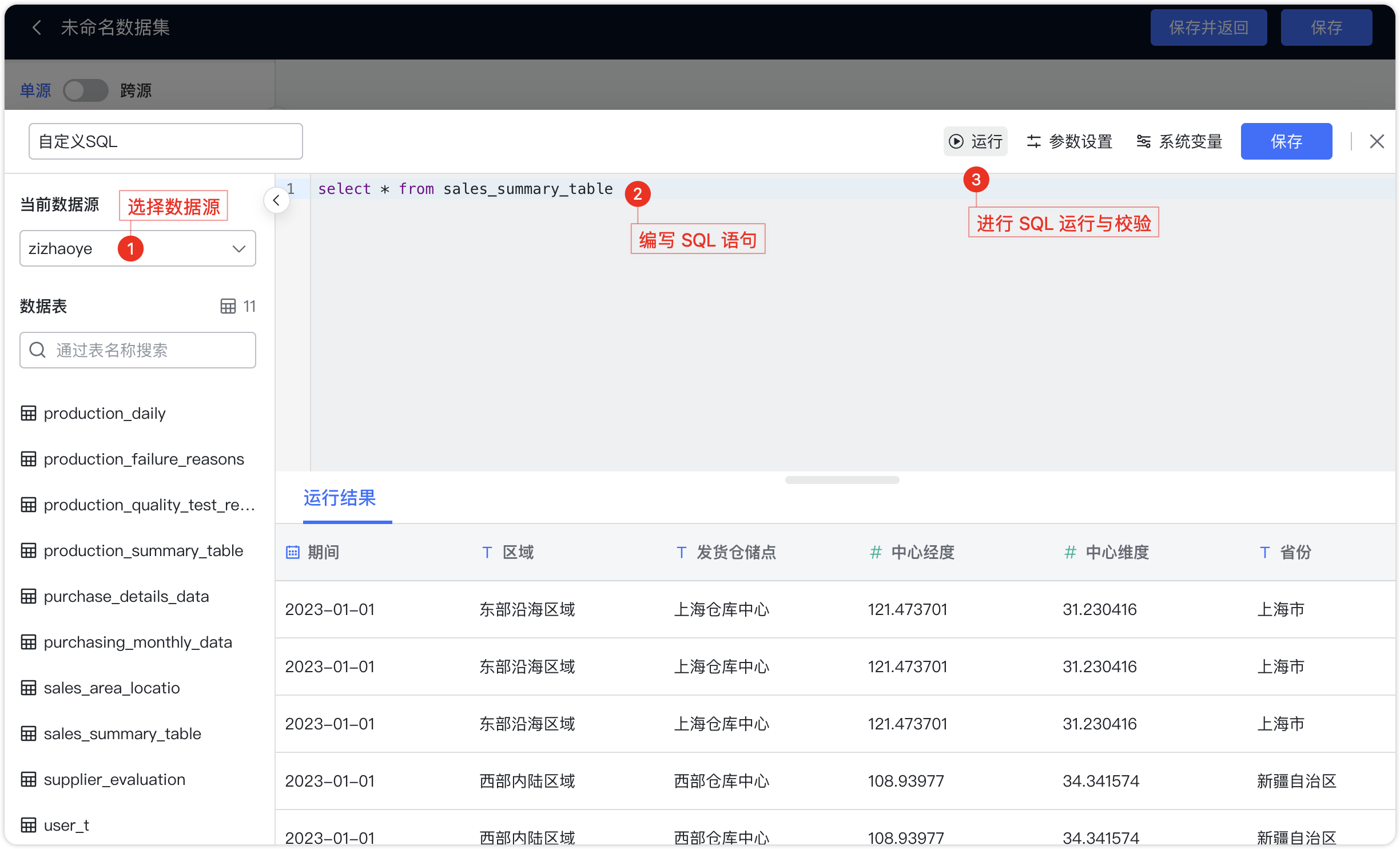Click the table icon beside sales_area_locatio
1400x849 pixels.
[x=29, y=688]
